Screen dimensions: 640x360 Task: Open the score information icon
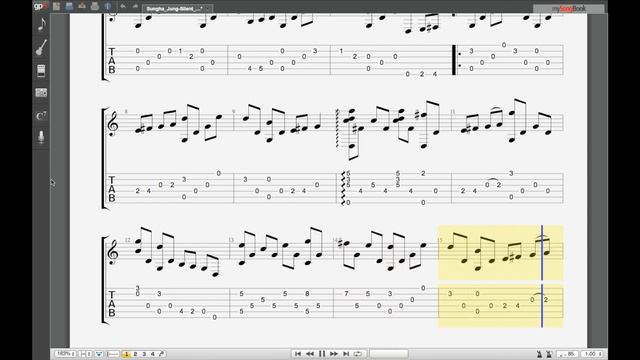tap(108, 6)
